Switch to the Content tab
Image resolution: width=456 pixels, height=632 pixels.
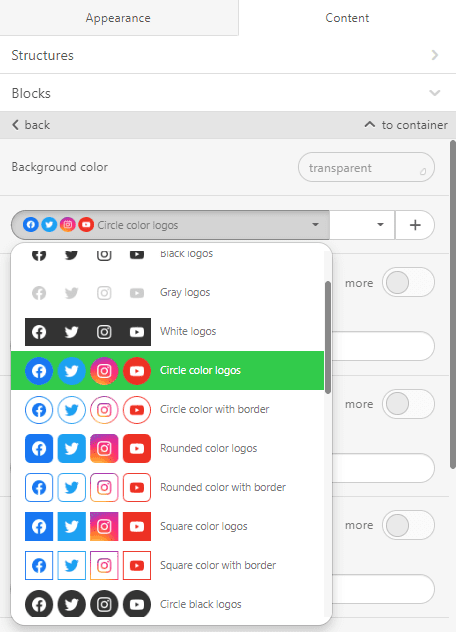(347, 18)
